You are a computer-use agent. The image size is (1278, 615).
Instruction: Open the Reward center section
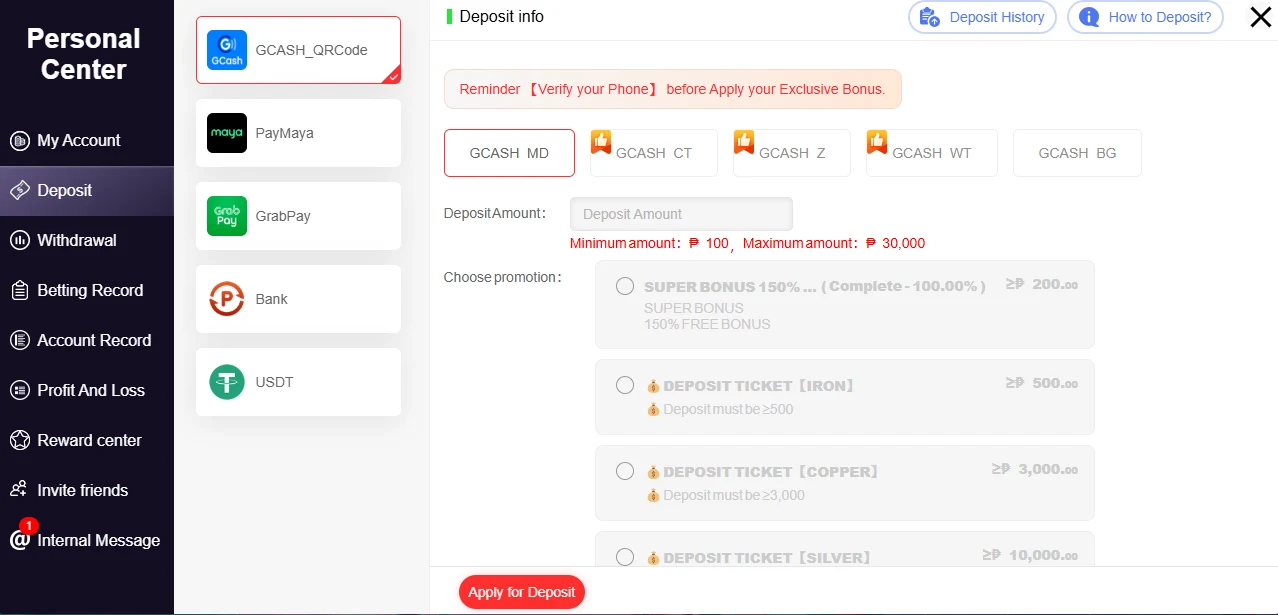tap(87, 440)
